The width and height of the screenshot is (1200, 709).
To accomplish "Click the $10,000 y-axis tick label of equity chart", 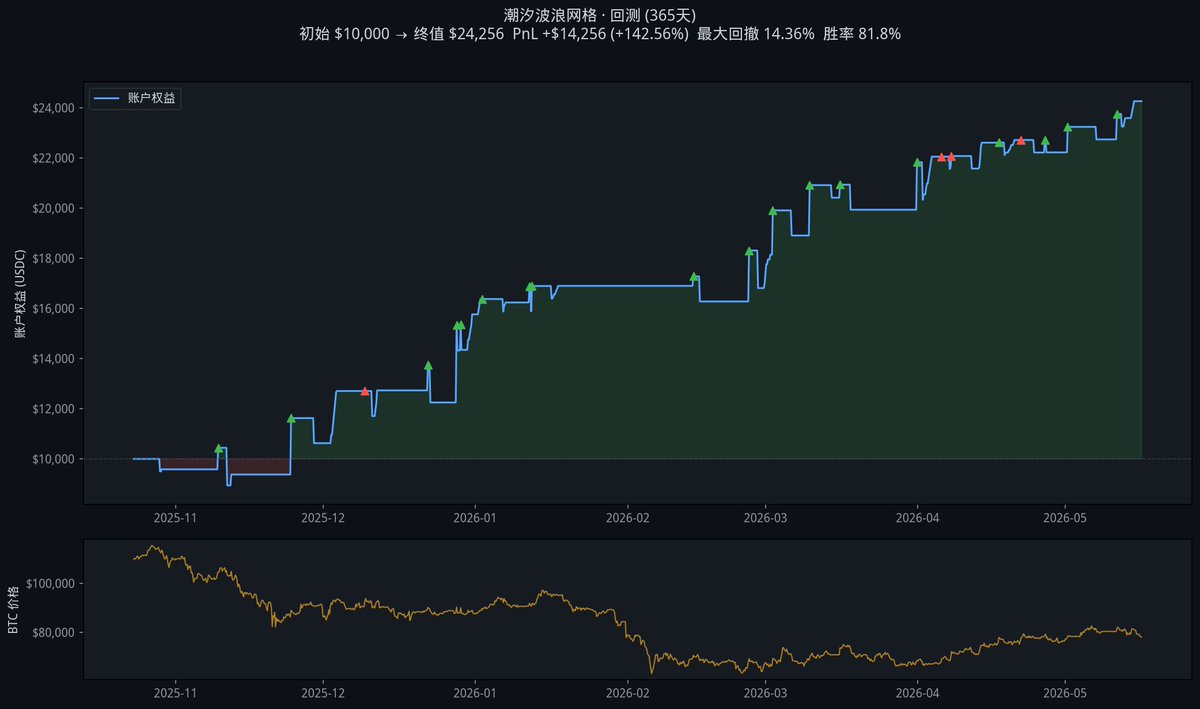I will [x=53, y=459].
